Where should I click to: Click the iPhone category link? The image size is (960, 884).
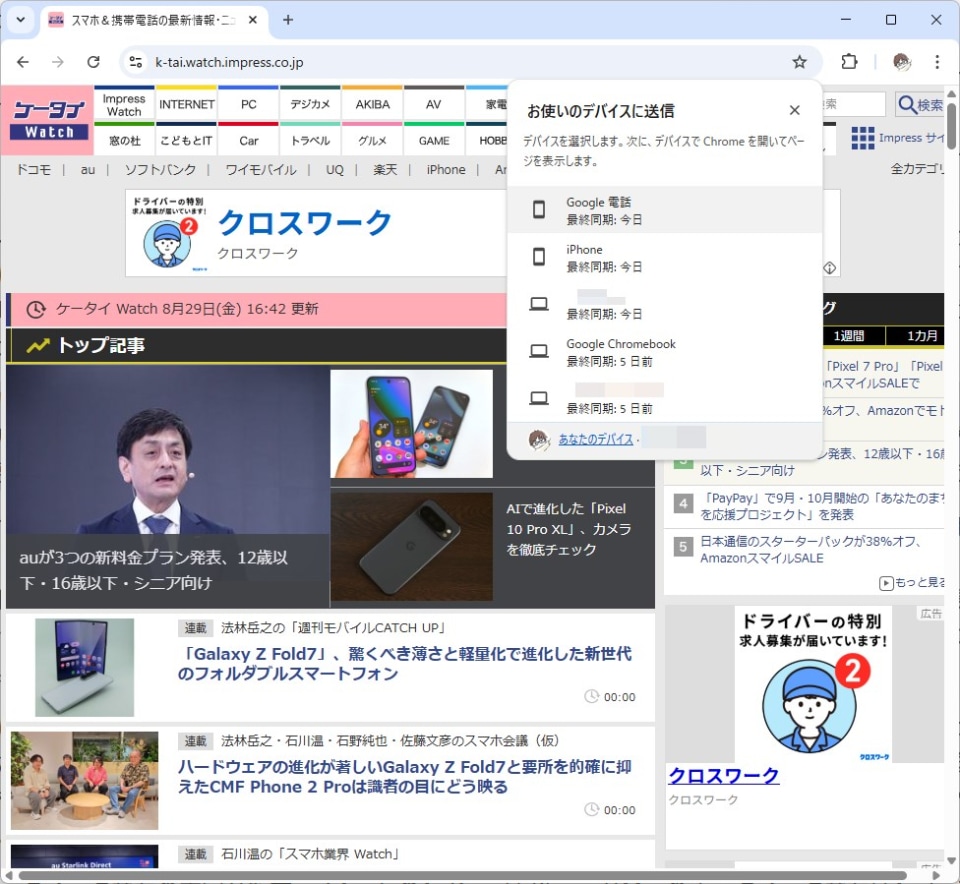click(x=446, y=170)
